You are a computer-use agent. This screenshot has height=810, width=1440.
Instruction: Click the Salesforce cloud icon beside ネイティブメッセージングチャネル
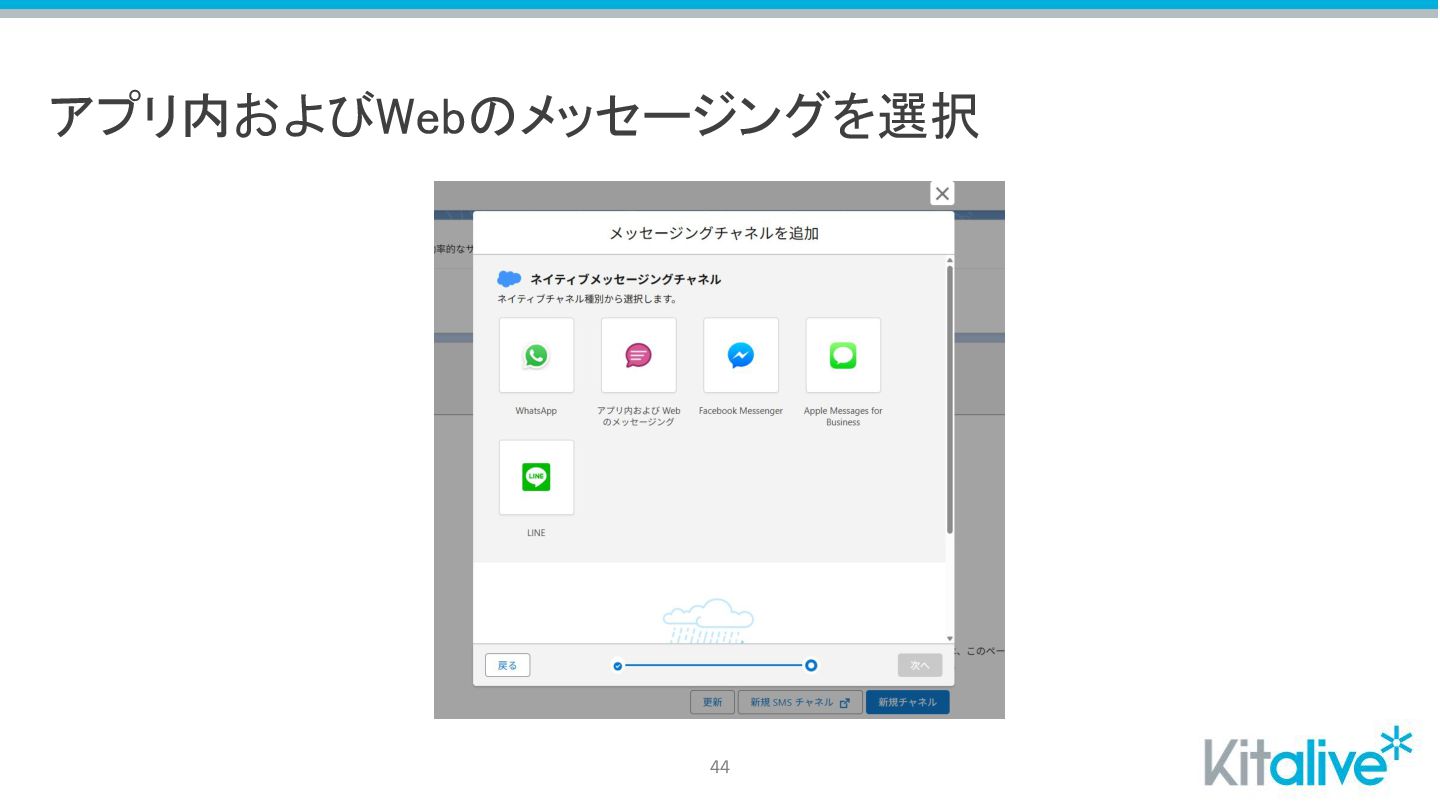(x=509, y=279)
